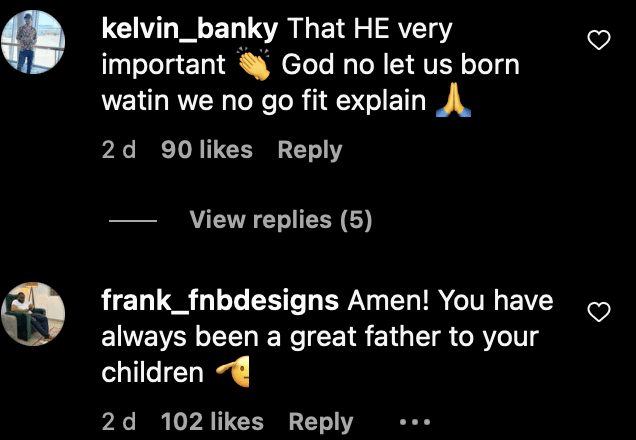Open frank_fnbdesigns's profile picture
Screen dimensions: 636x440
[x=35, y=314]
